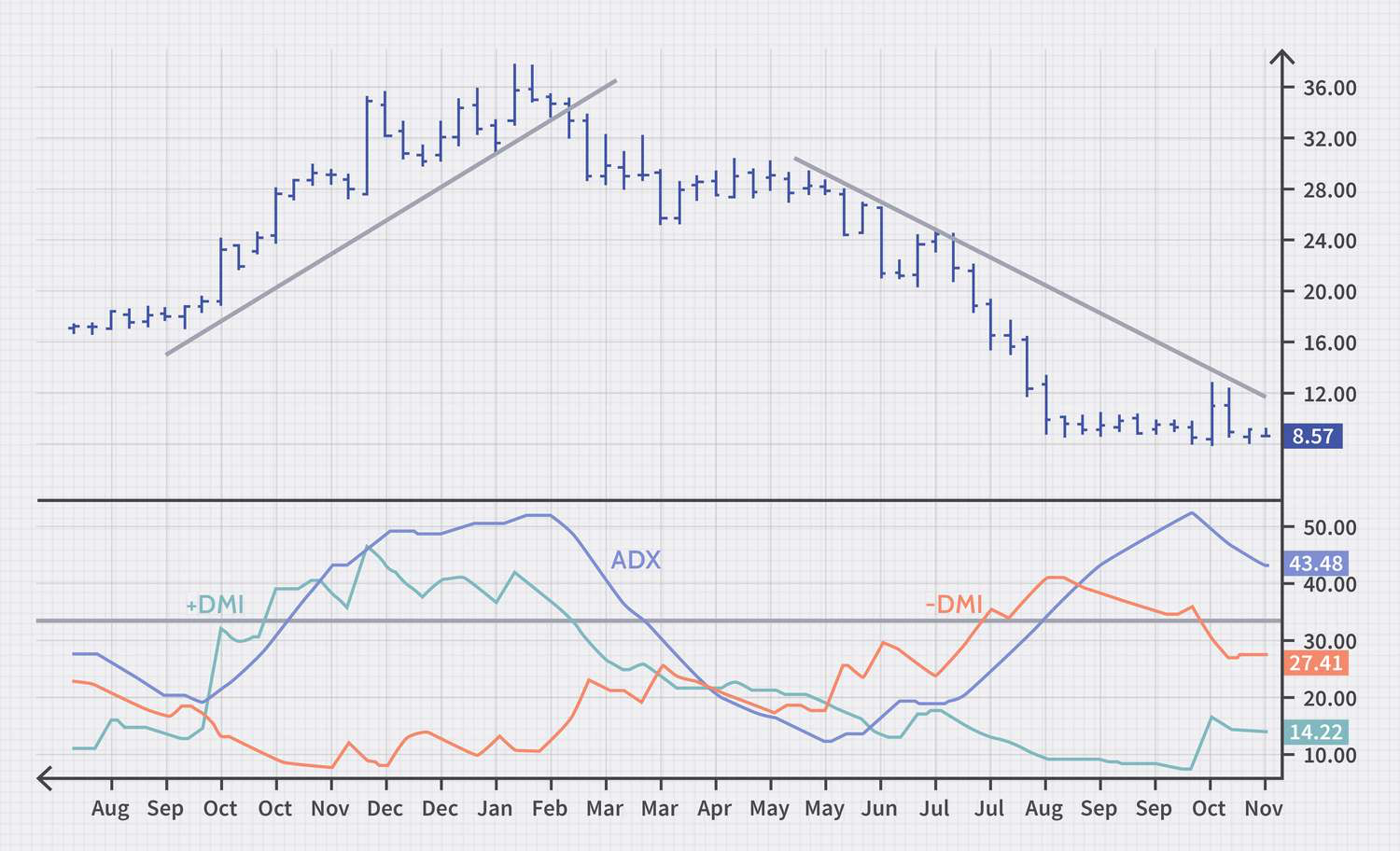Click the horizontal gray threshold line in indicator panel
This screenshot has width=1400, height=851.
658,621
